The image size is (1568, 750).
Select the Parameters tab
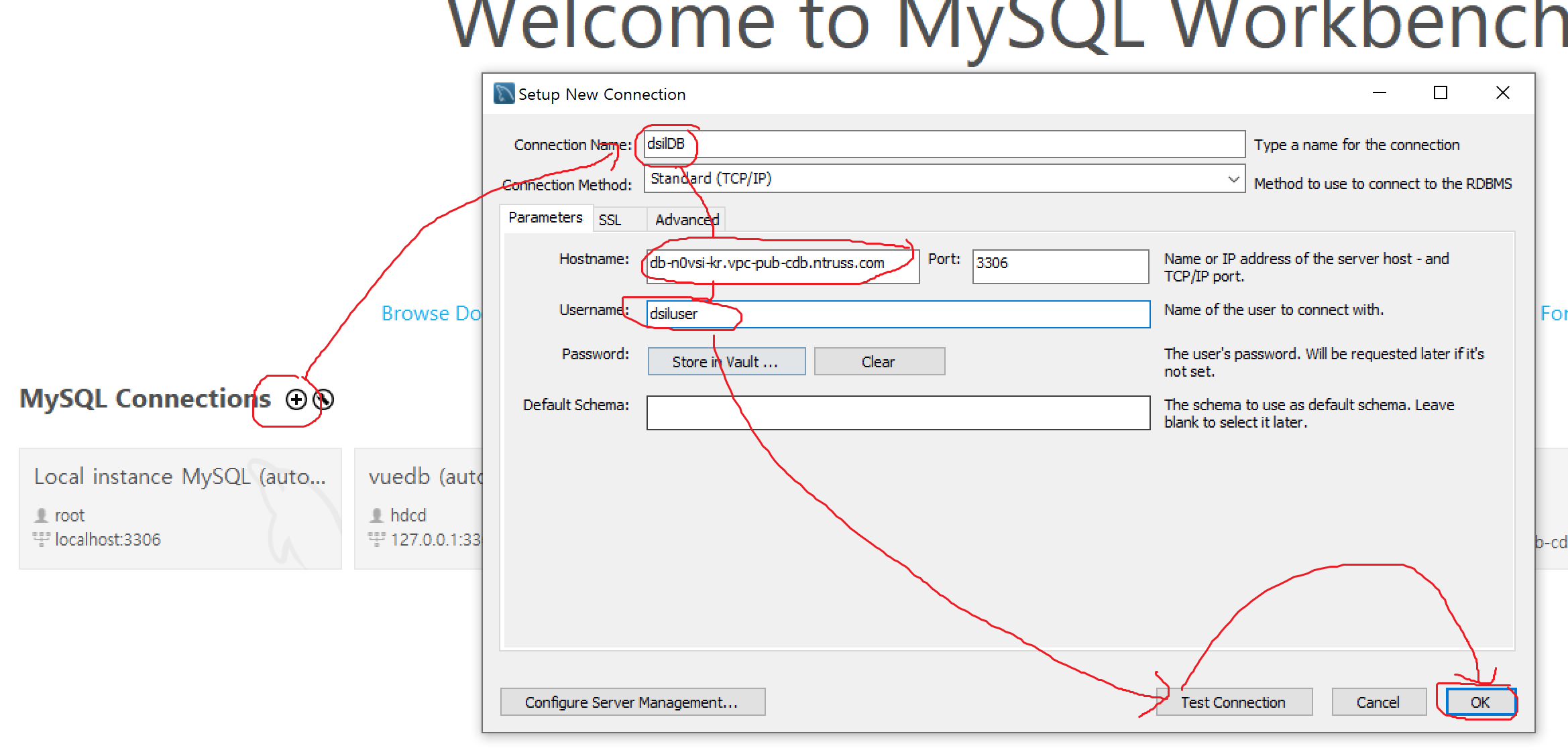(545, 218)
